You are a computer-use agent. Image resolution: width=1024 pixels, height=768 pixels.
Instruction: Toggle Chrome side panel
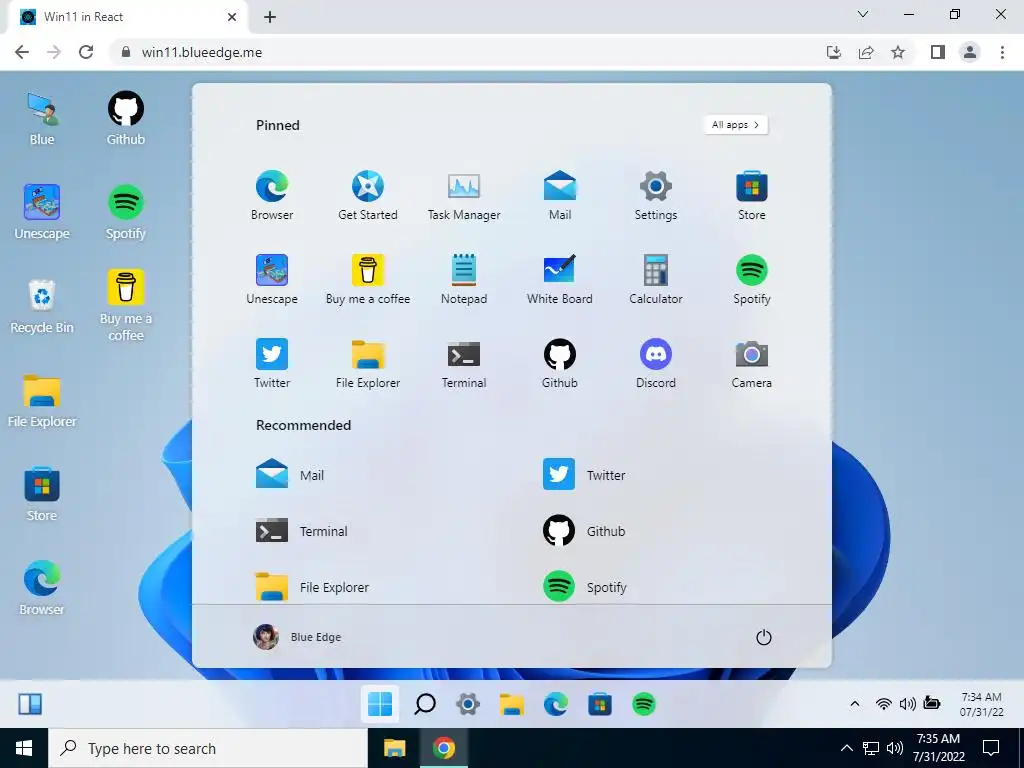pyautogui.click(x=938, y=52)
